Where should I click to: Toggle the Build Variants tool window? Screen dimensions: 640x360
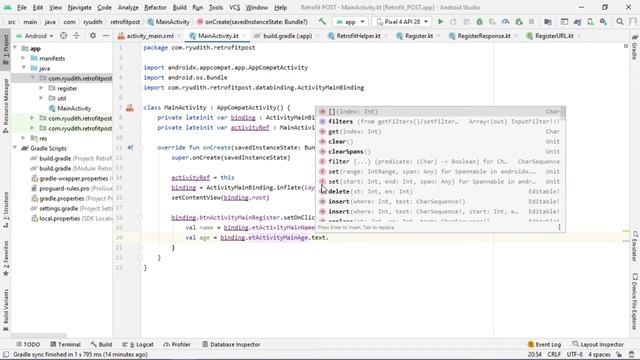pos(6,310)
